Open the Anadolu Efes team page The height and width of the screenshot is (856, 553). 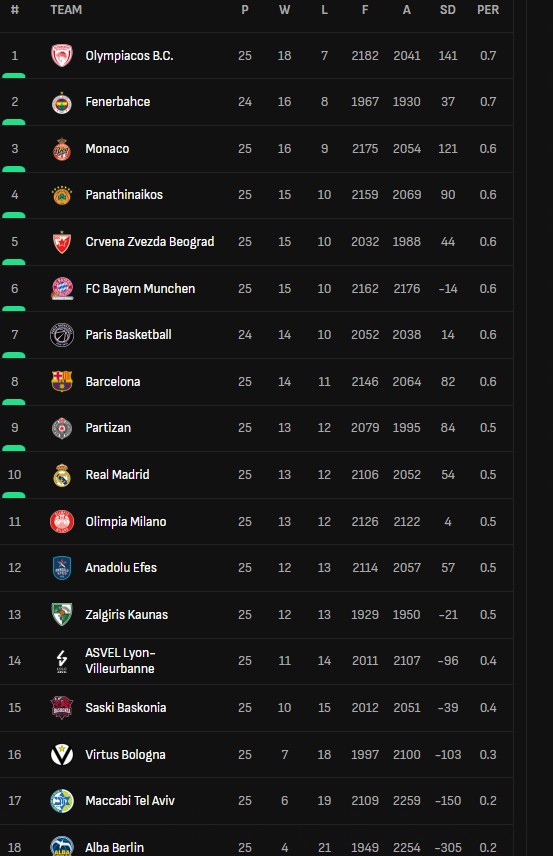(x=121, y=568)
